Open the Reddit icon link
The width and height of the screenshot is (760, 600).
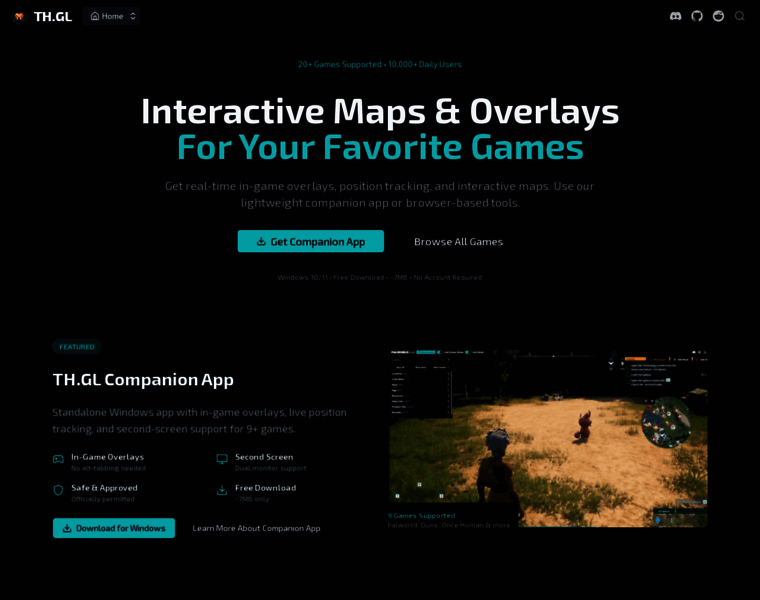[718, 16]
